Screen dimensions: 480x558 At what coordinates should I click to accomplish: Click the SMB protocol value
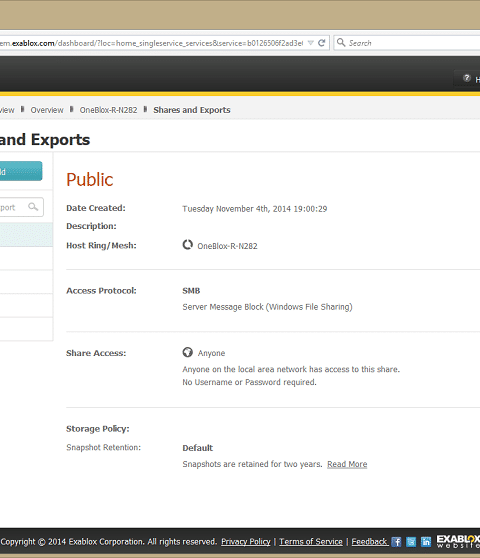191,291
